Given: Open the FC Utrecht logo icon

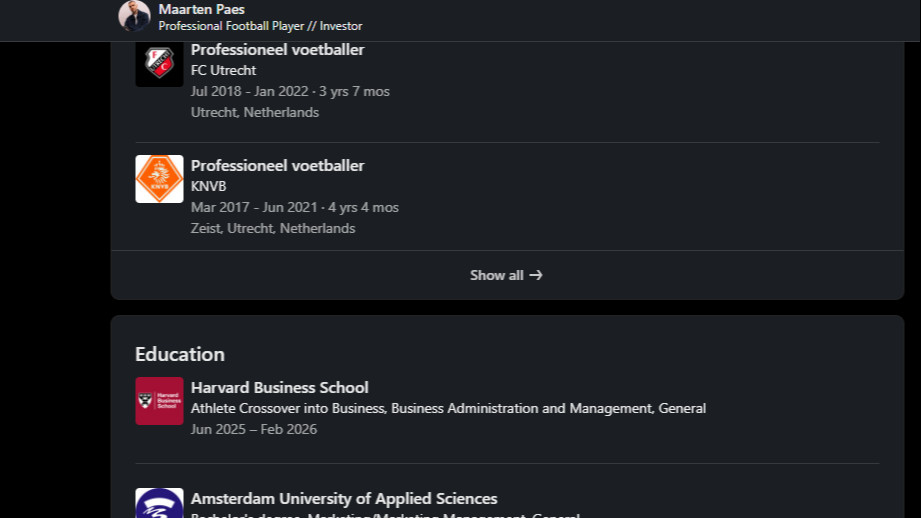Looking at the screenshot, I should click(x=159, y=63).
